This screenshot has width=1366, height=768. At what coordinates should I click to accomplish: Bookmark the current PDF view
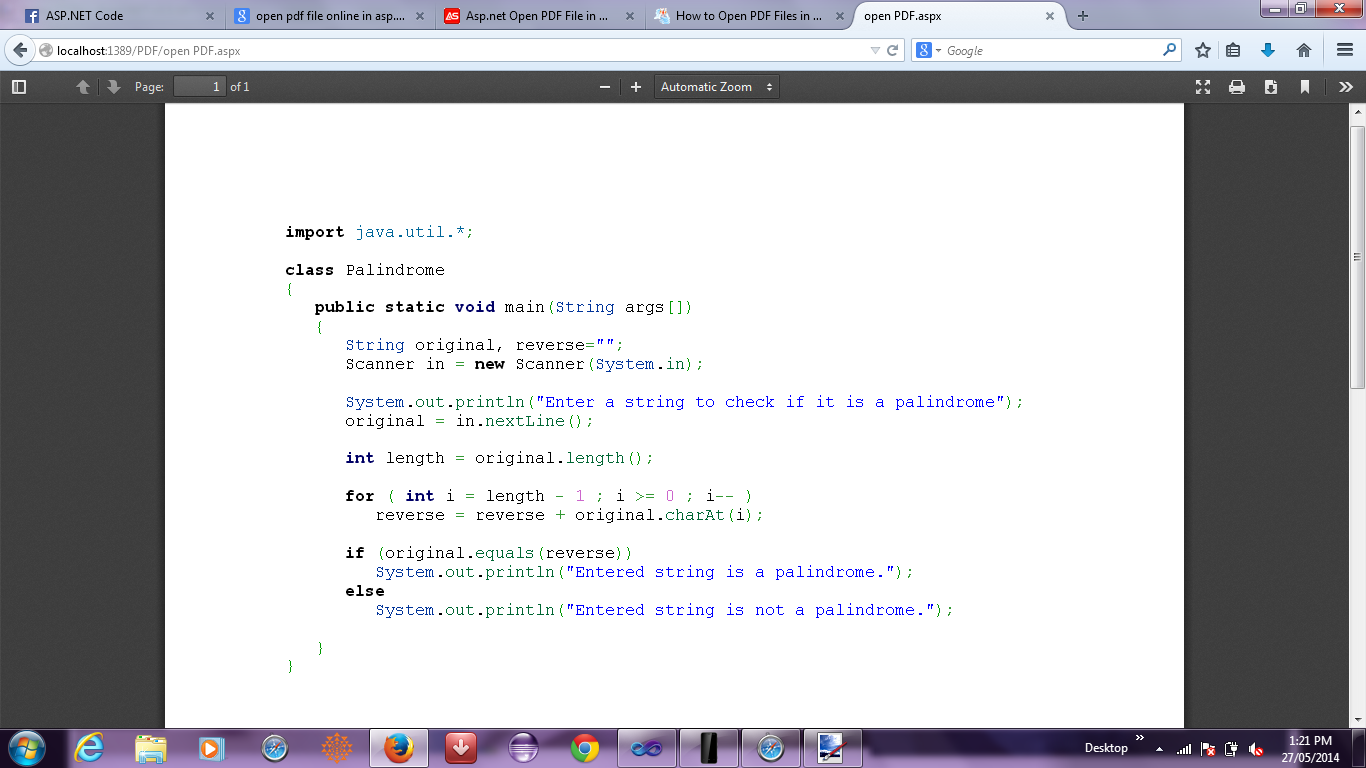[x=1304, y=87]
